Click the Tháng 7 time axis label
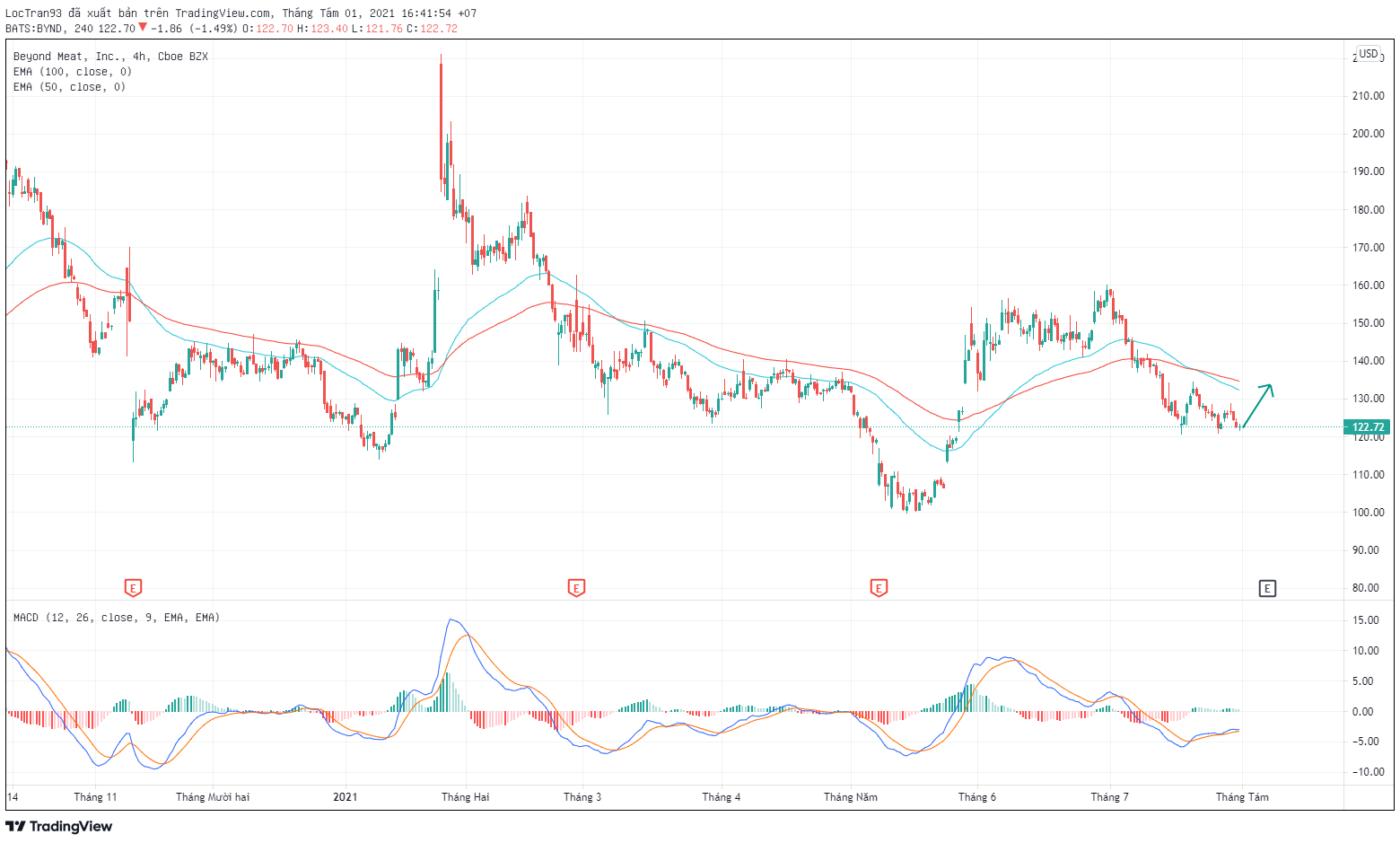1400x843 pixels. (x=1109, y=797)
